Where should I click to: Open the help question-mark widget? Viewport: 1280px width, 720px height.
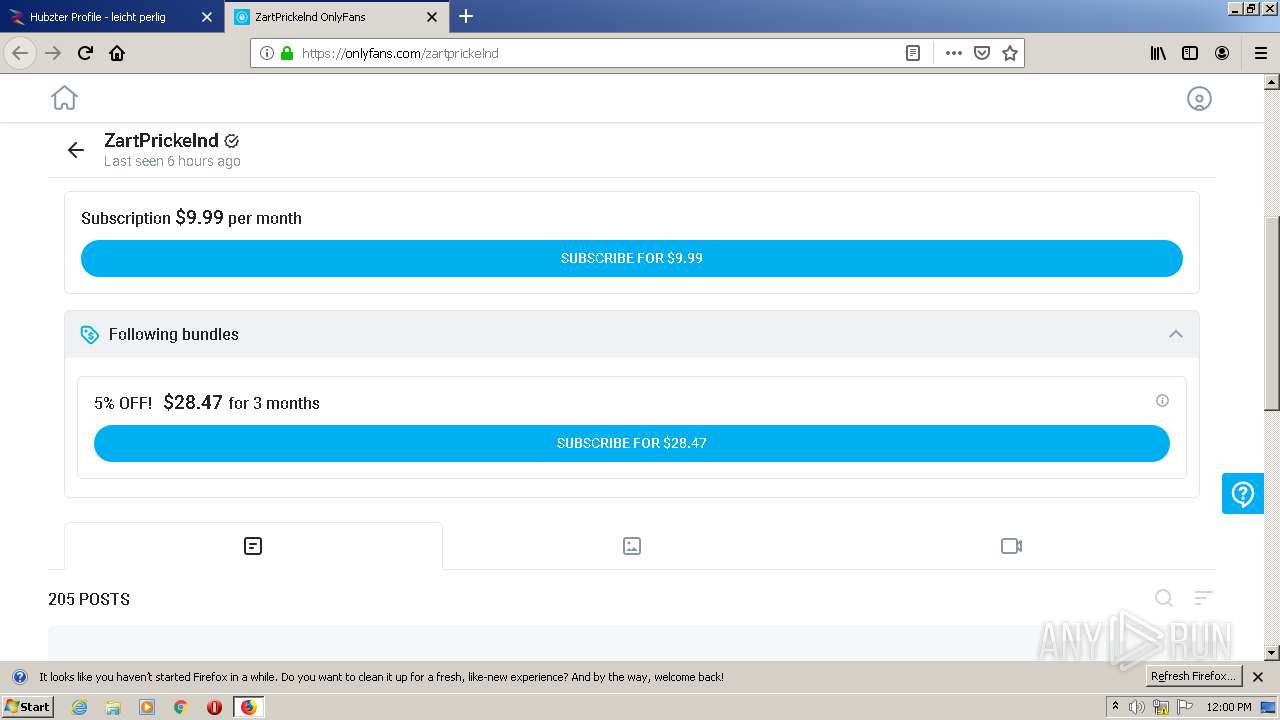(x=1243, y=494)
